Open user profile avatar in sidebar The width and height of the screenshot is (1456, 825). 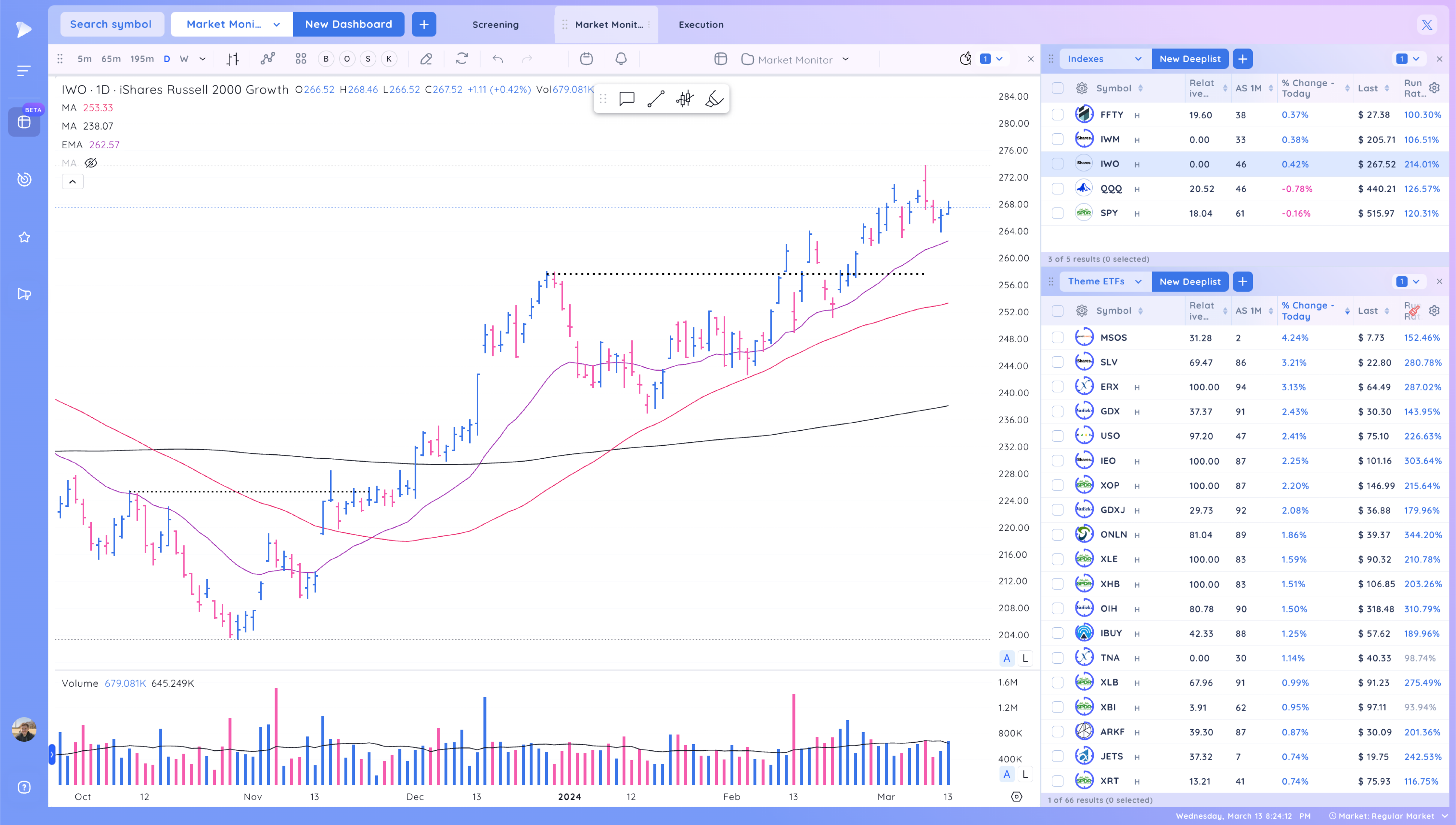tap(24, 729)
